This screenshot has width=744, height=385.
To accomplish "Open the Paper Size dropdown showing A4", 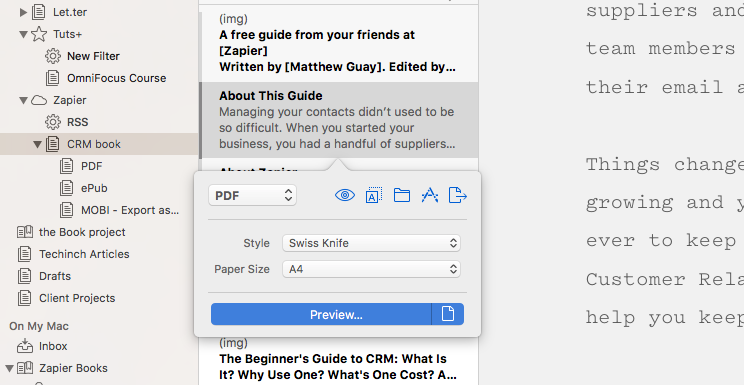I will tap(371, 269).
